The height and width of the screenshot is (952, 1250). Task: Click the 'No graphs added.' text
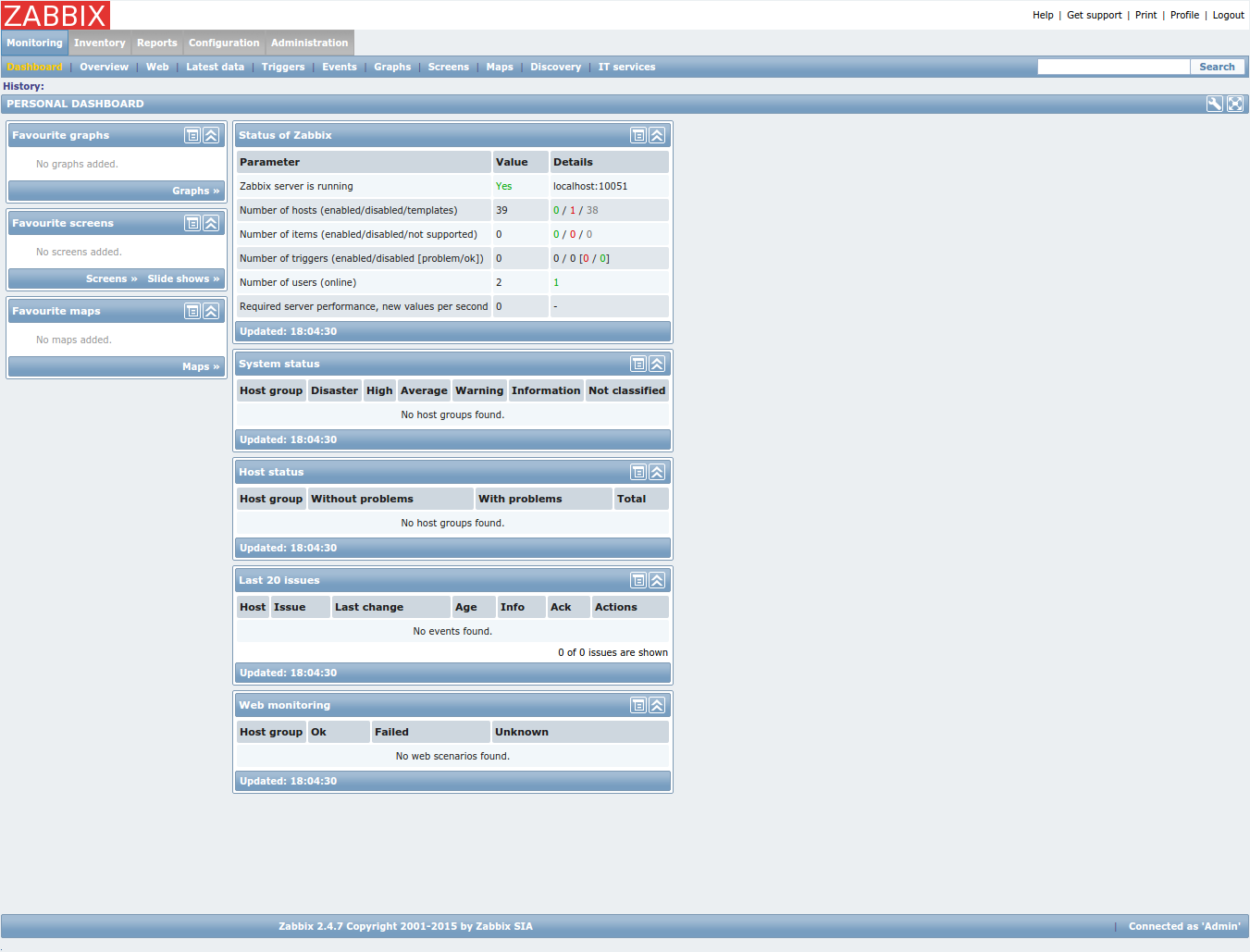click(x=77, y=164)
